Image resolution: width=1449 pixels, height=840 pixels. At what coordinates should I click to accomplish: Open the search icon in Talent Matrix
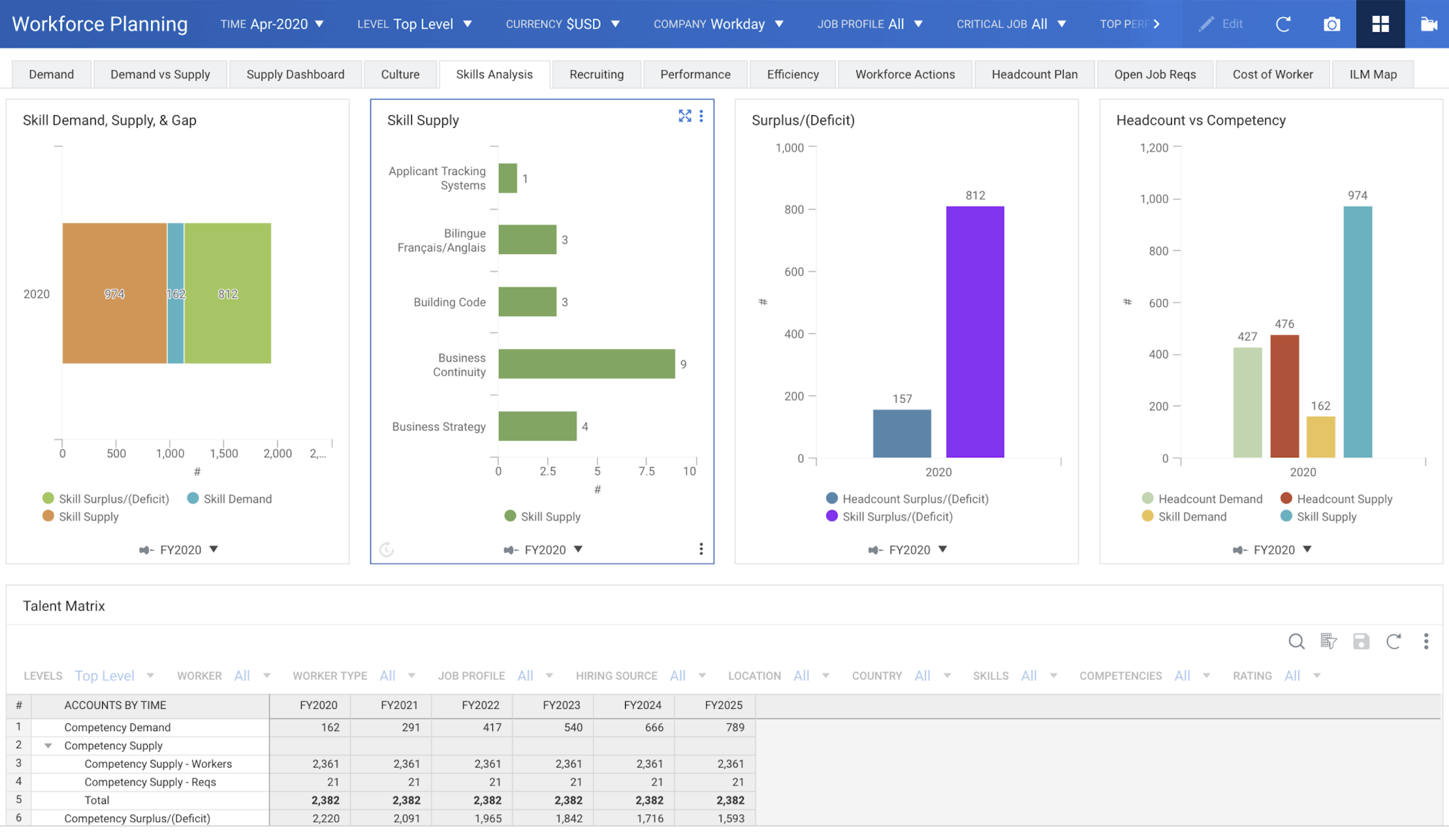[x=1296, y=641]
